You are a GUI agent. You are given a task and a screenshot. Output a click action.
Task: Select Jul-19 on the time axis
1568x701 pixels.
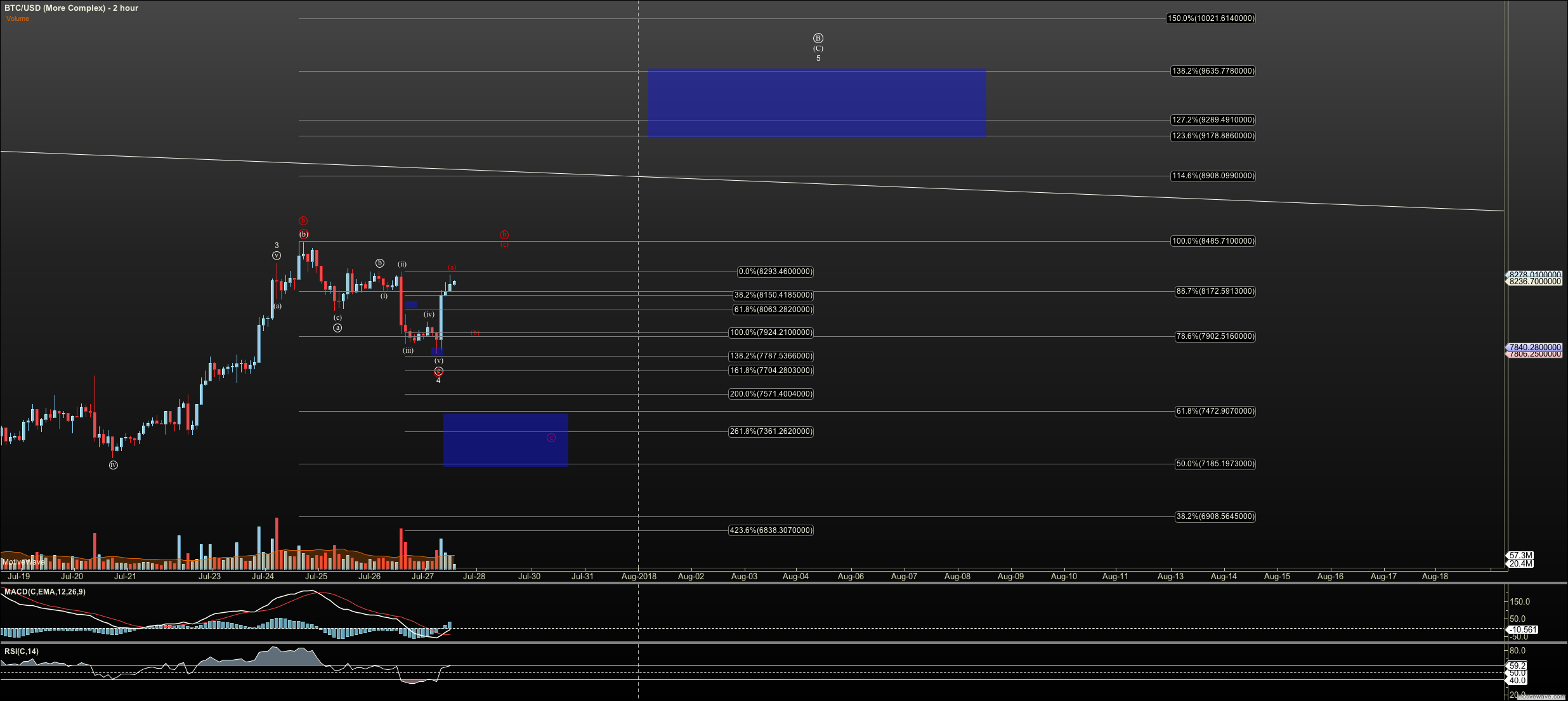click(18, 577)
